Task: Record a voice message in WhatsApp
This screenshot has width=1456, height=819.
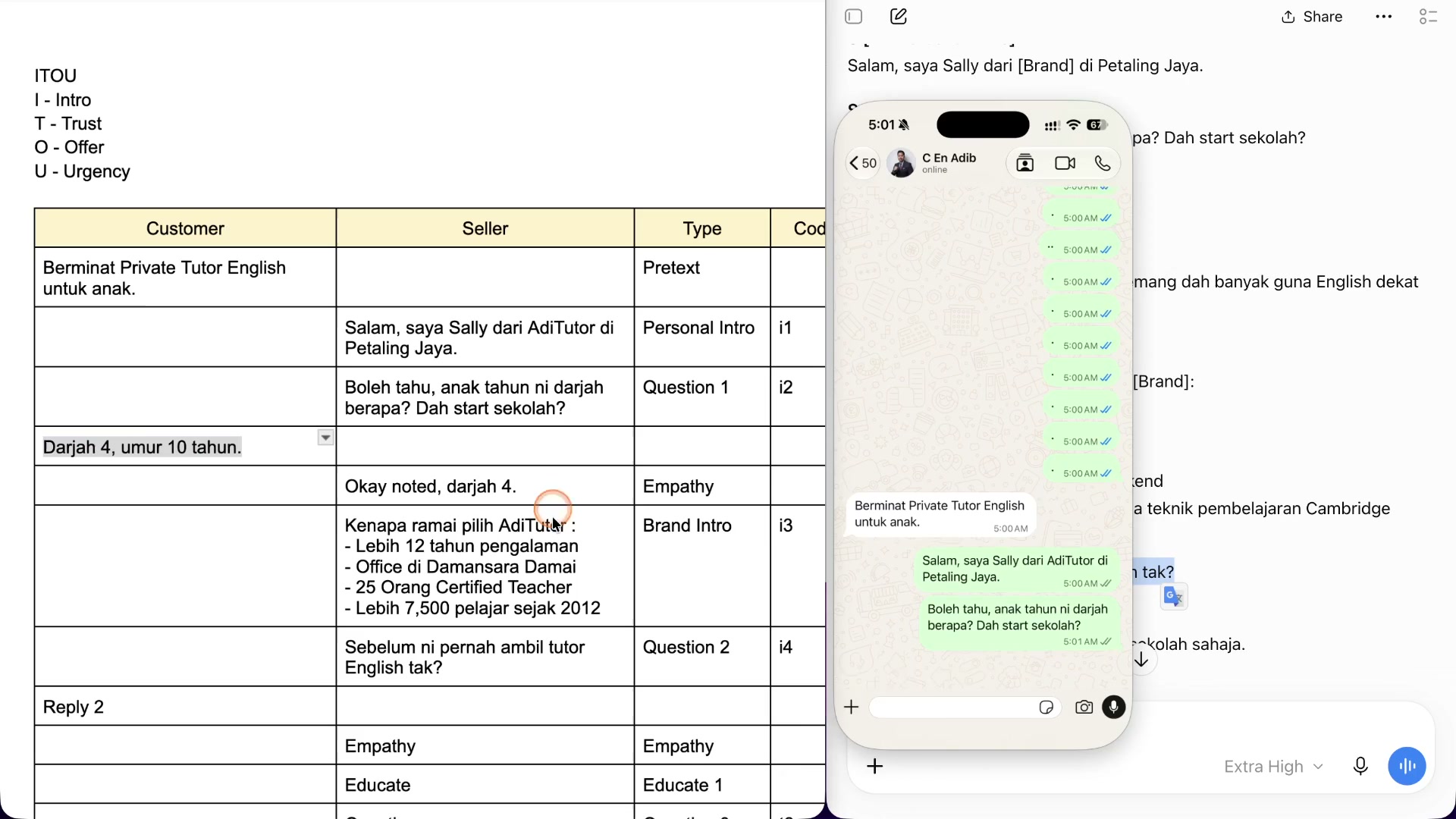Action: coord(1114,708)
